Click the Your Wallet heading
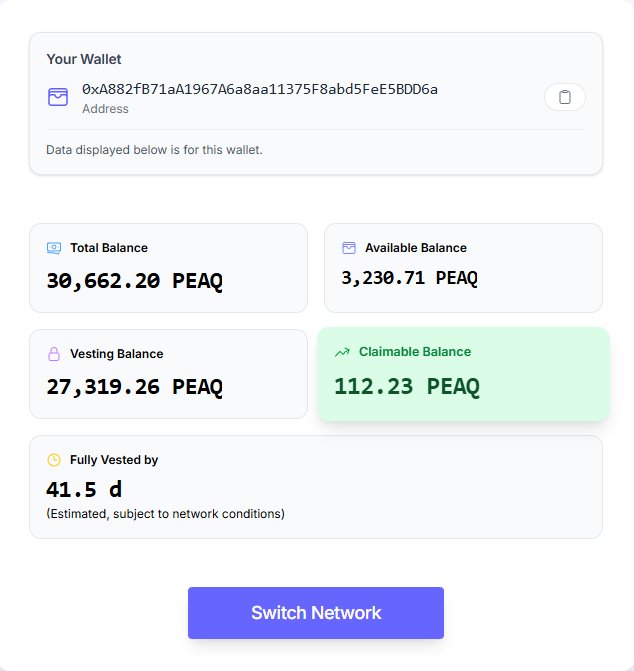This screenshot has height=671, width=634. pos(84,59)
